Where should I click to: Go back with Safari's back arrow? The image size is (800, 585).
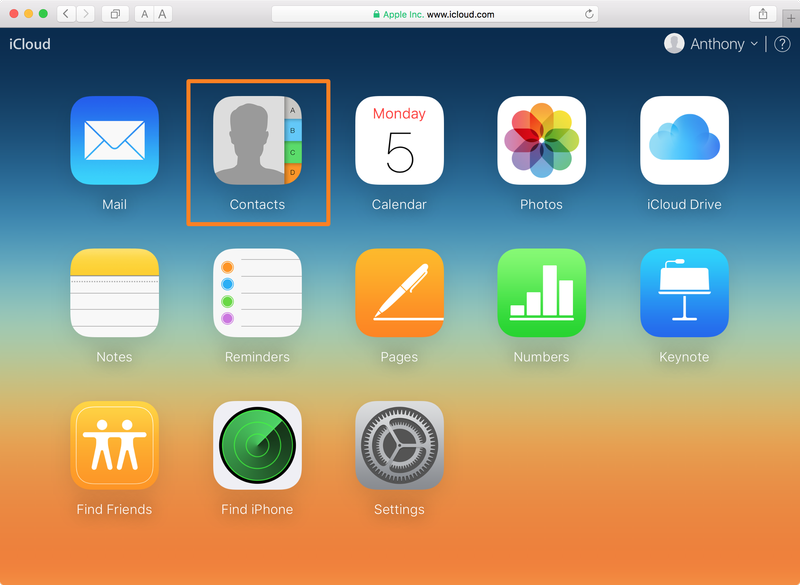(x=66, y=14)
